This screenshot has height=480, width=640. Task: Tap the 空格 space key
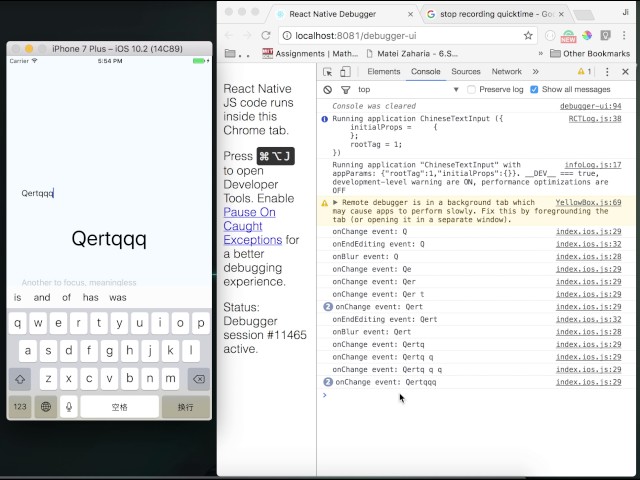[x=120, y=407]
